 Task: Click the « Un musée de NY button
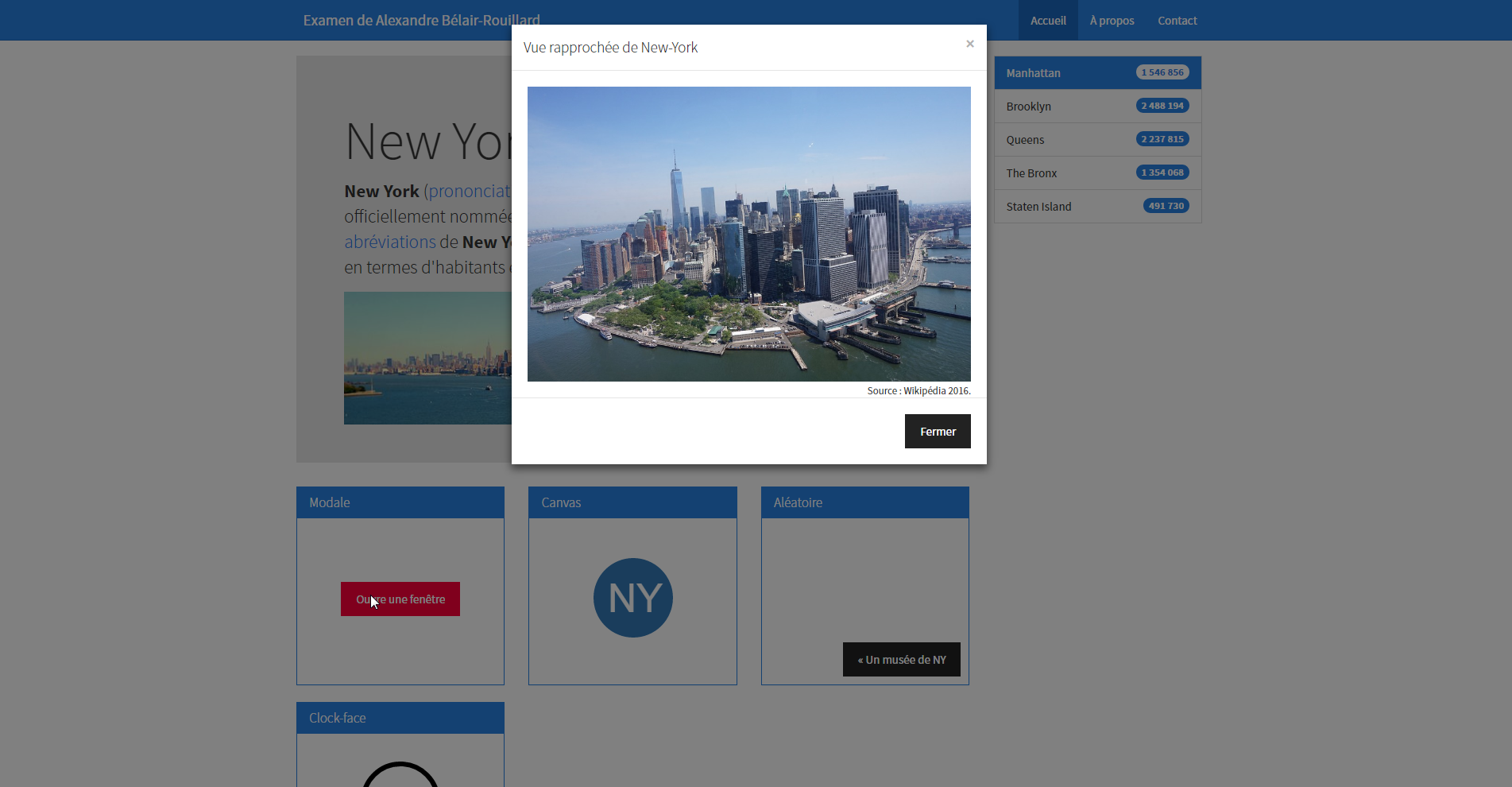click(902, 660)
